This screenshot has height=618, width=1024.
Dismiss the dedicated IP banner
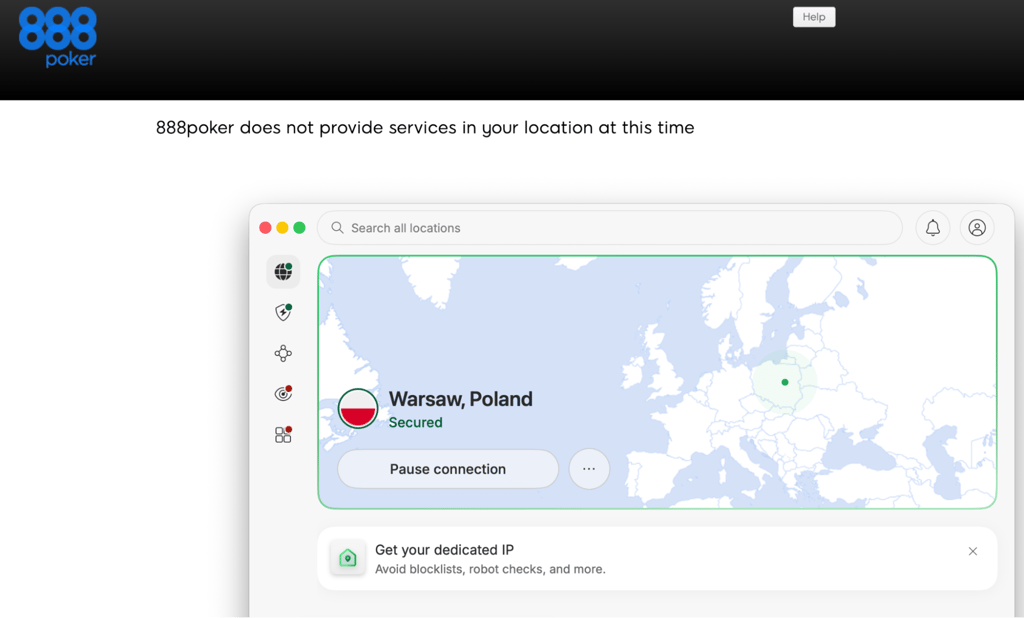973,551
